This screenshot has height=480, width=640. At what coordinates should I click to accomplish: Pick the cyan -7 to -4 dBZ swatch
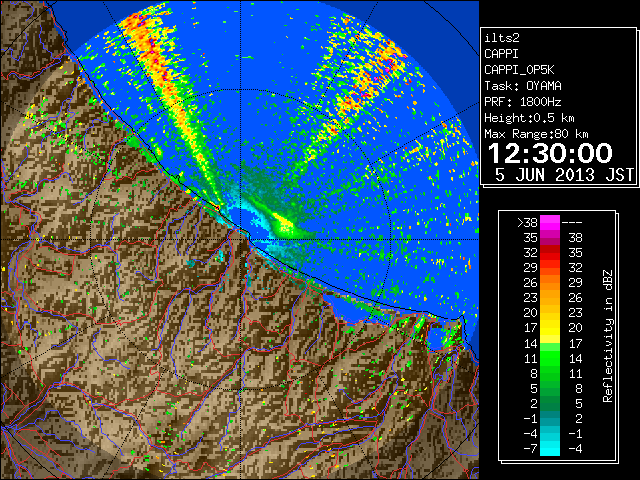[x=550, y=449]
